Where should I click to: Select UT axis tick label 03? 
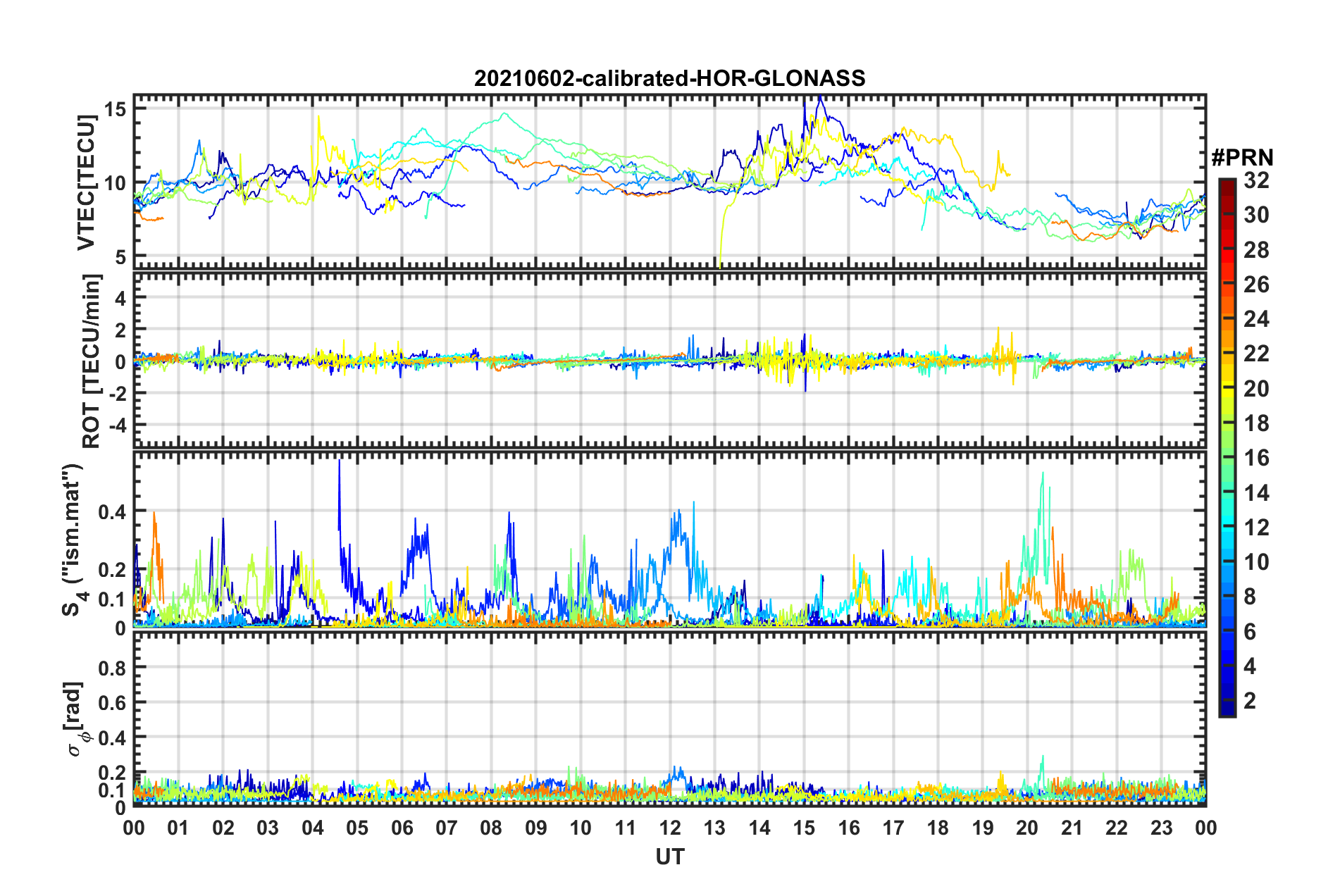[268, 828]
